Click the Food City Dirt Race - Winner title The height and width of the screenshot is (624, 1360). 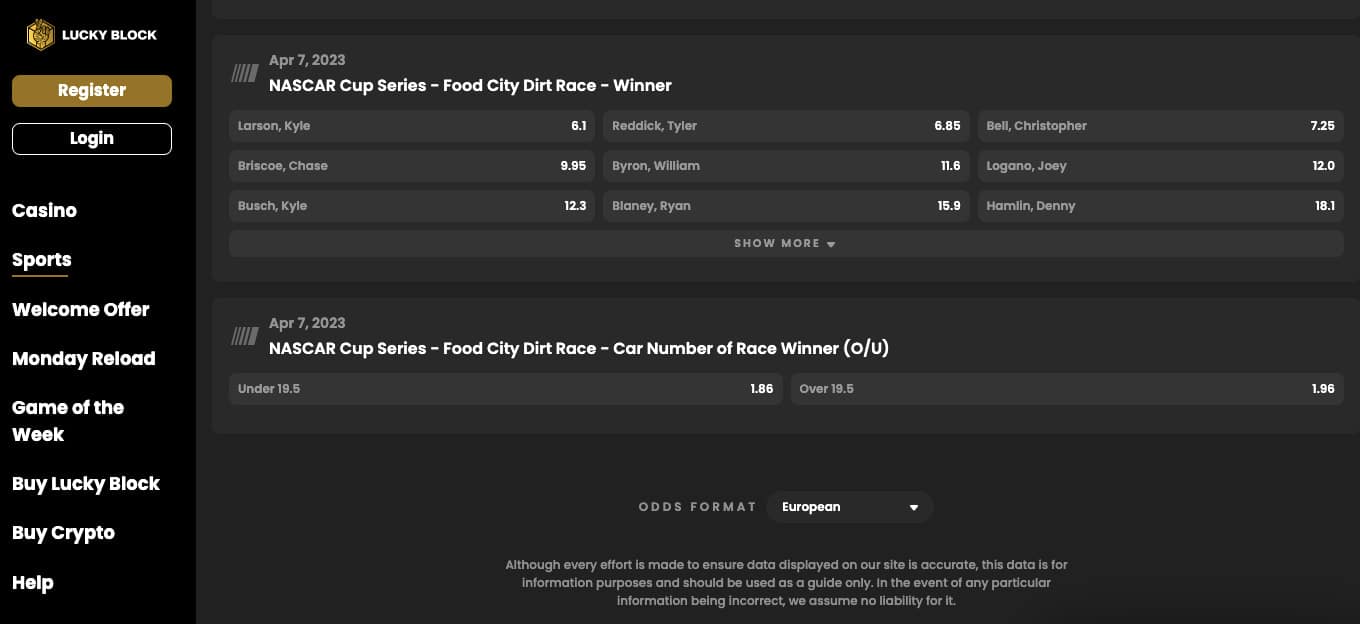click(470, 86)
